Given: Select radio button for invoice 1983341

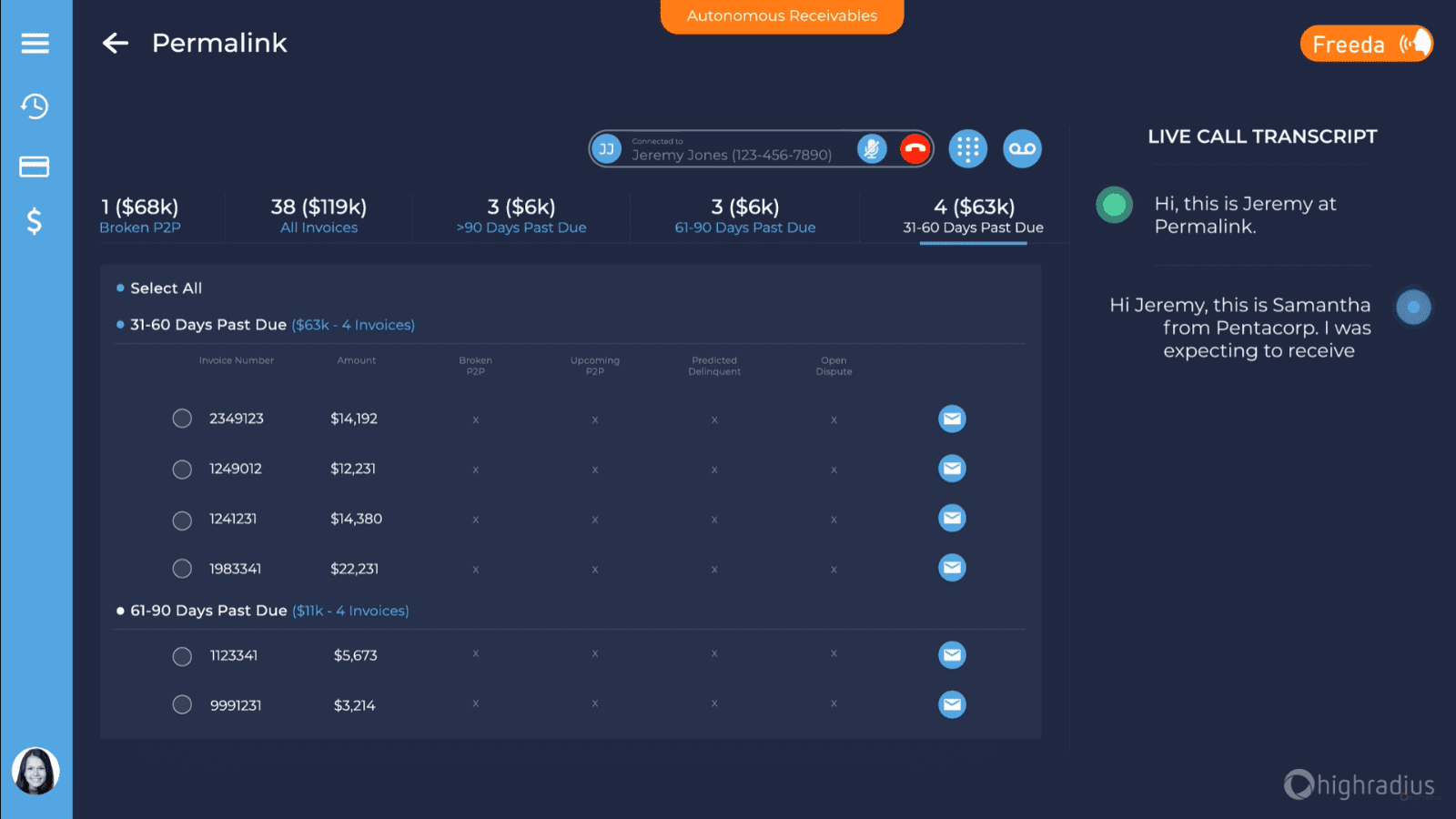Looking at the screenshot, I should click(x=182, y=569).
